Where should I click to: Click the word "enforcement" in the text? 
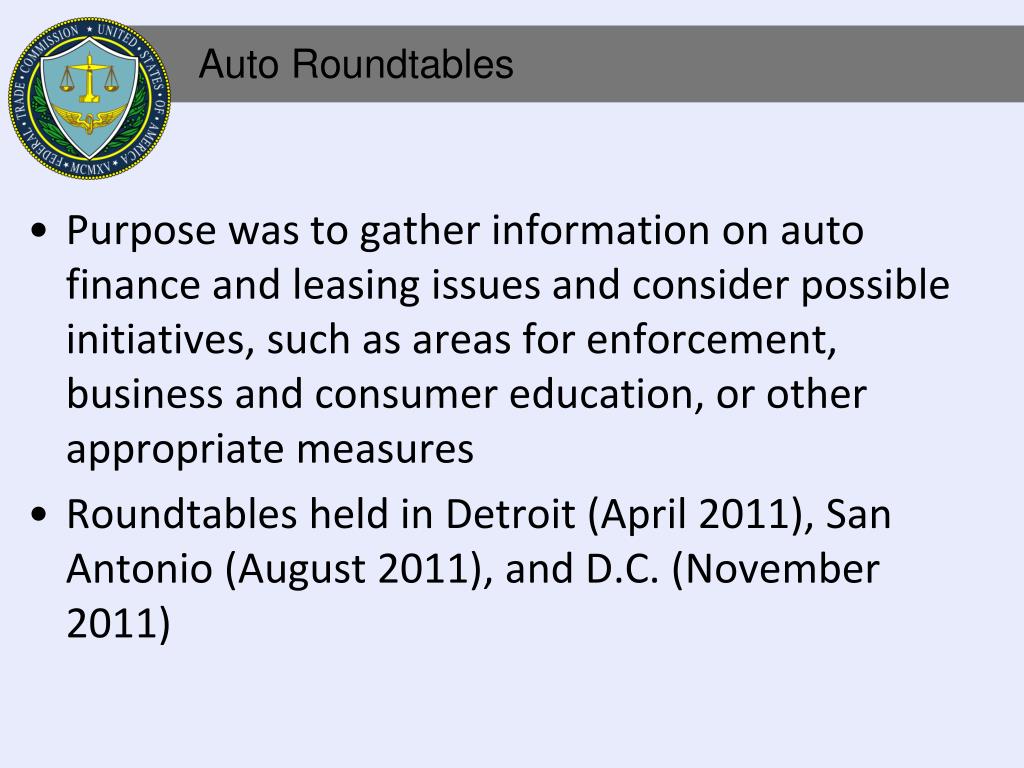tap(708, 340)
